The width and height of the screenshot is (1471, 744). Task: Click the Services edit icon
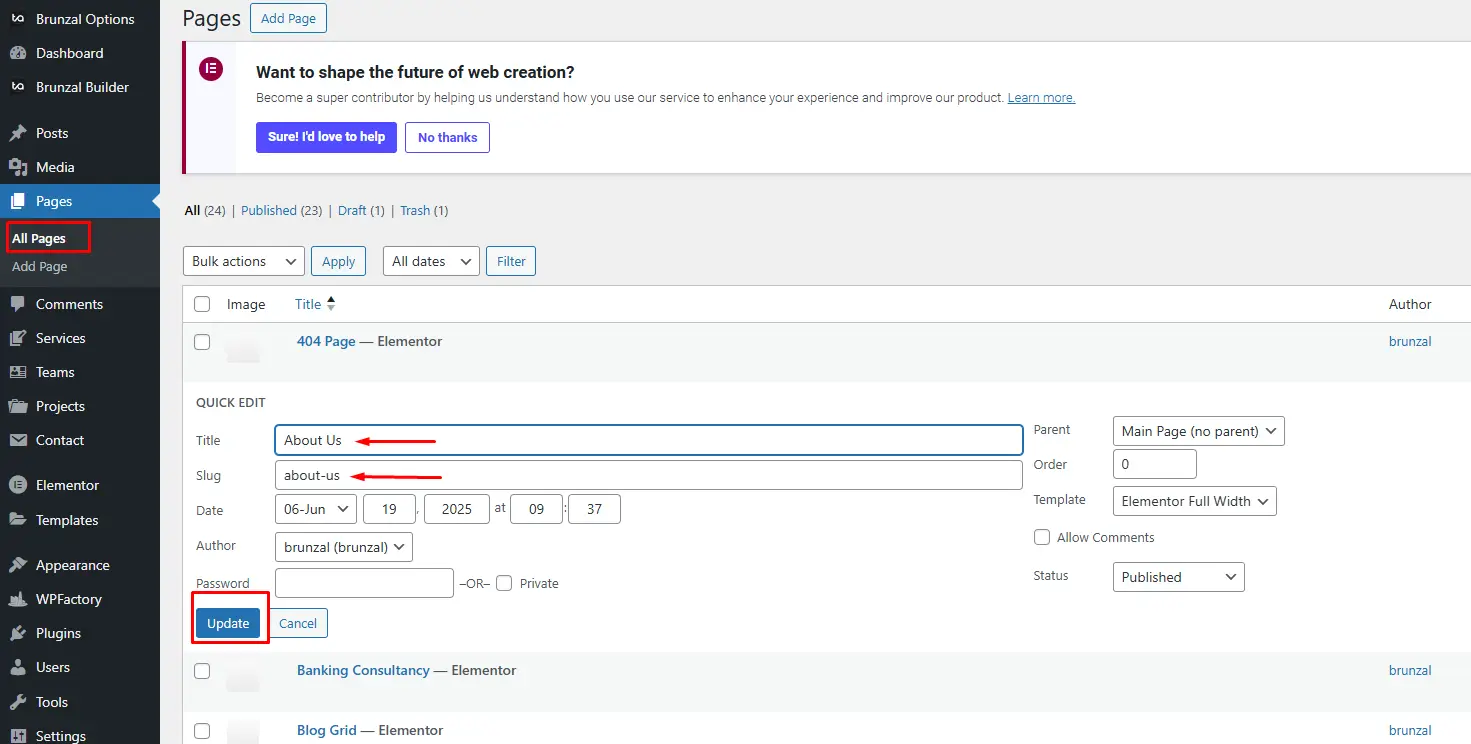point(17,338)
